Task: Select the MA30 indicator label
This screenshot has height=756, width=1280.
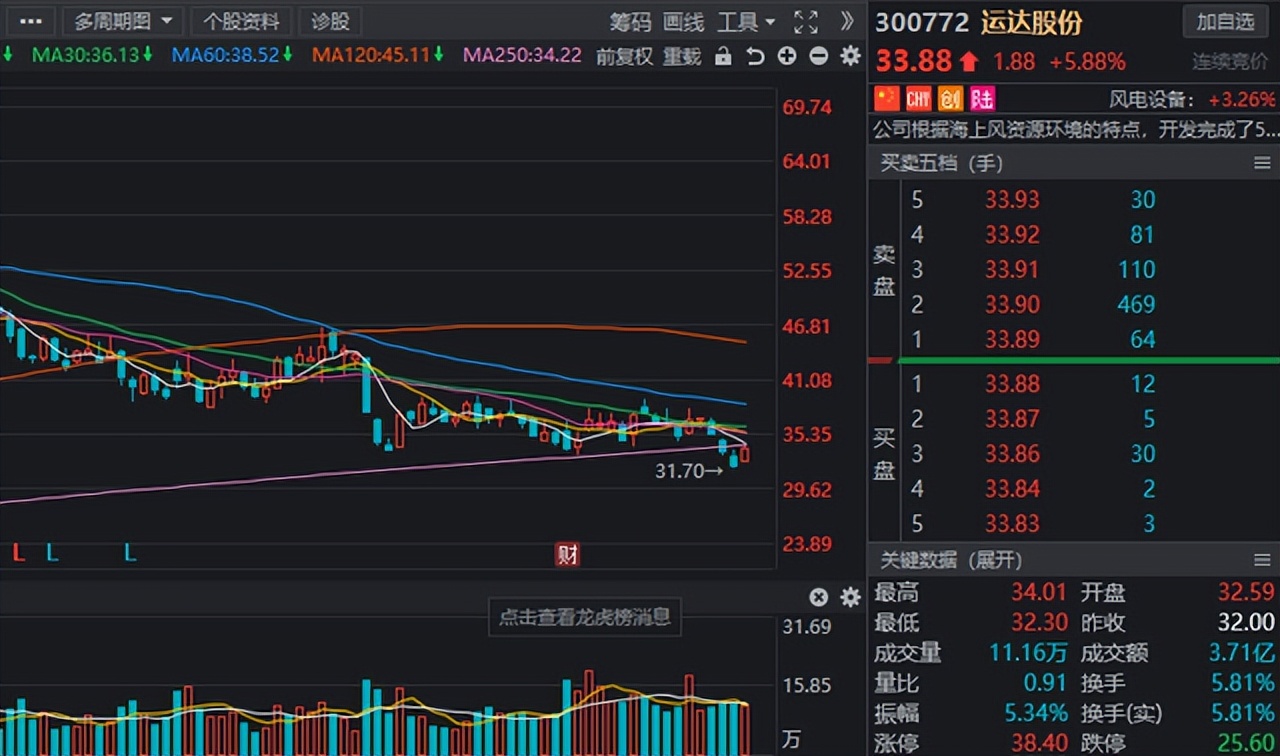Action: [x=92, y=55]
